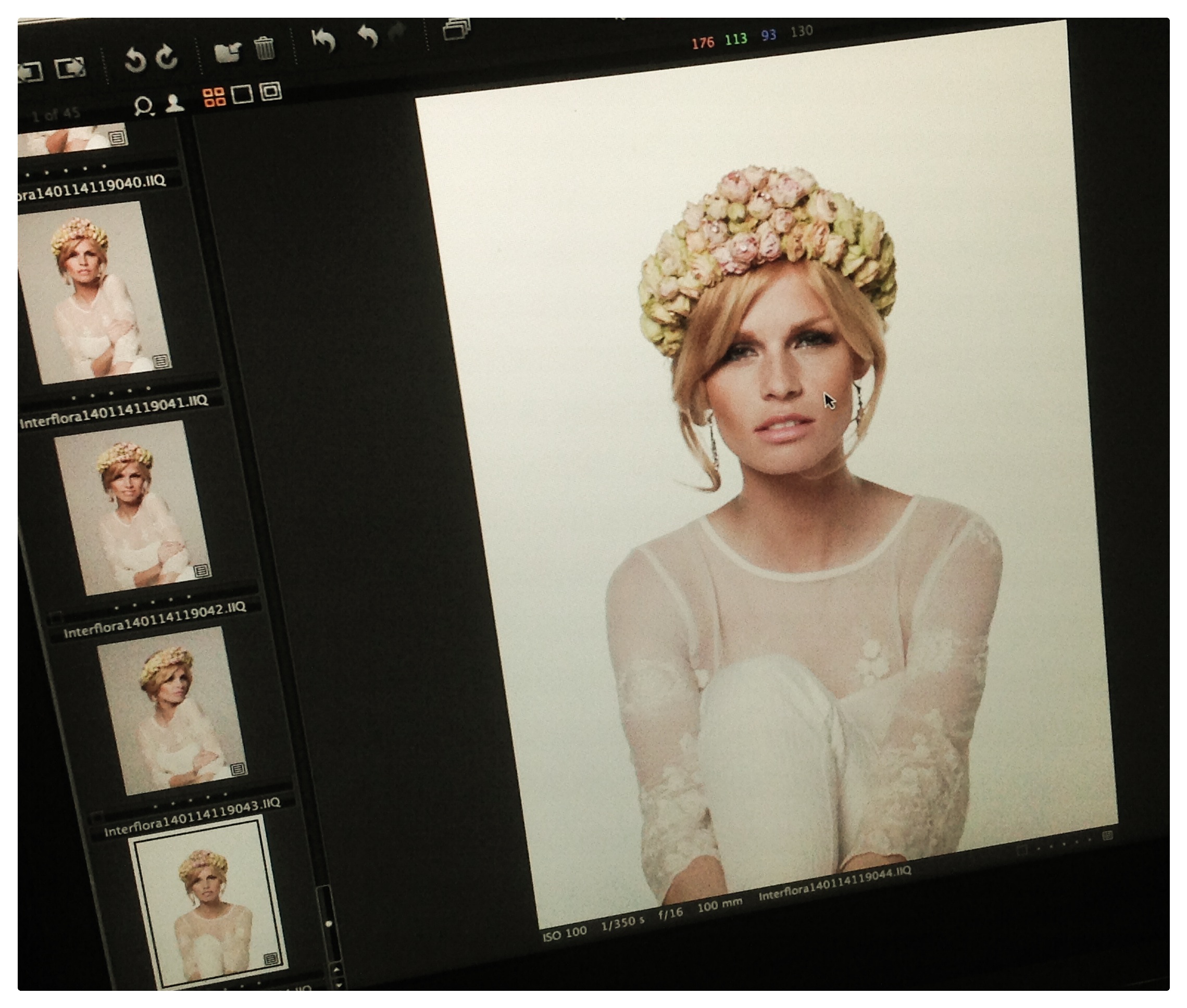Click the person filter icon

(x=174, y=104)
